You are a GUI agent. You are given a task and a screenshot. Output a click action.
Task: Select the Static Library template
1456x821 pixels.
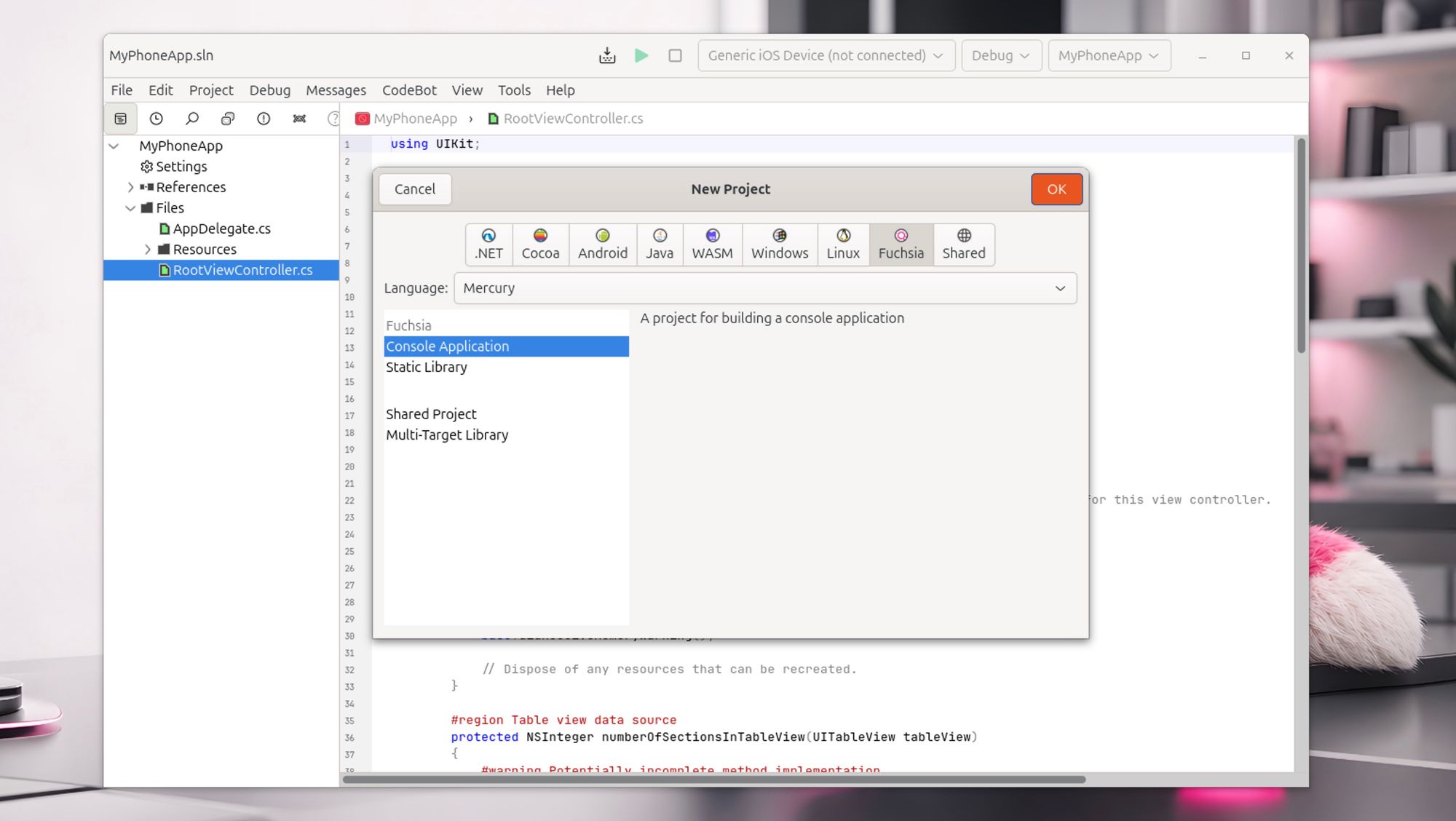click(506, 368)
